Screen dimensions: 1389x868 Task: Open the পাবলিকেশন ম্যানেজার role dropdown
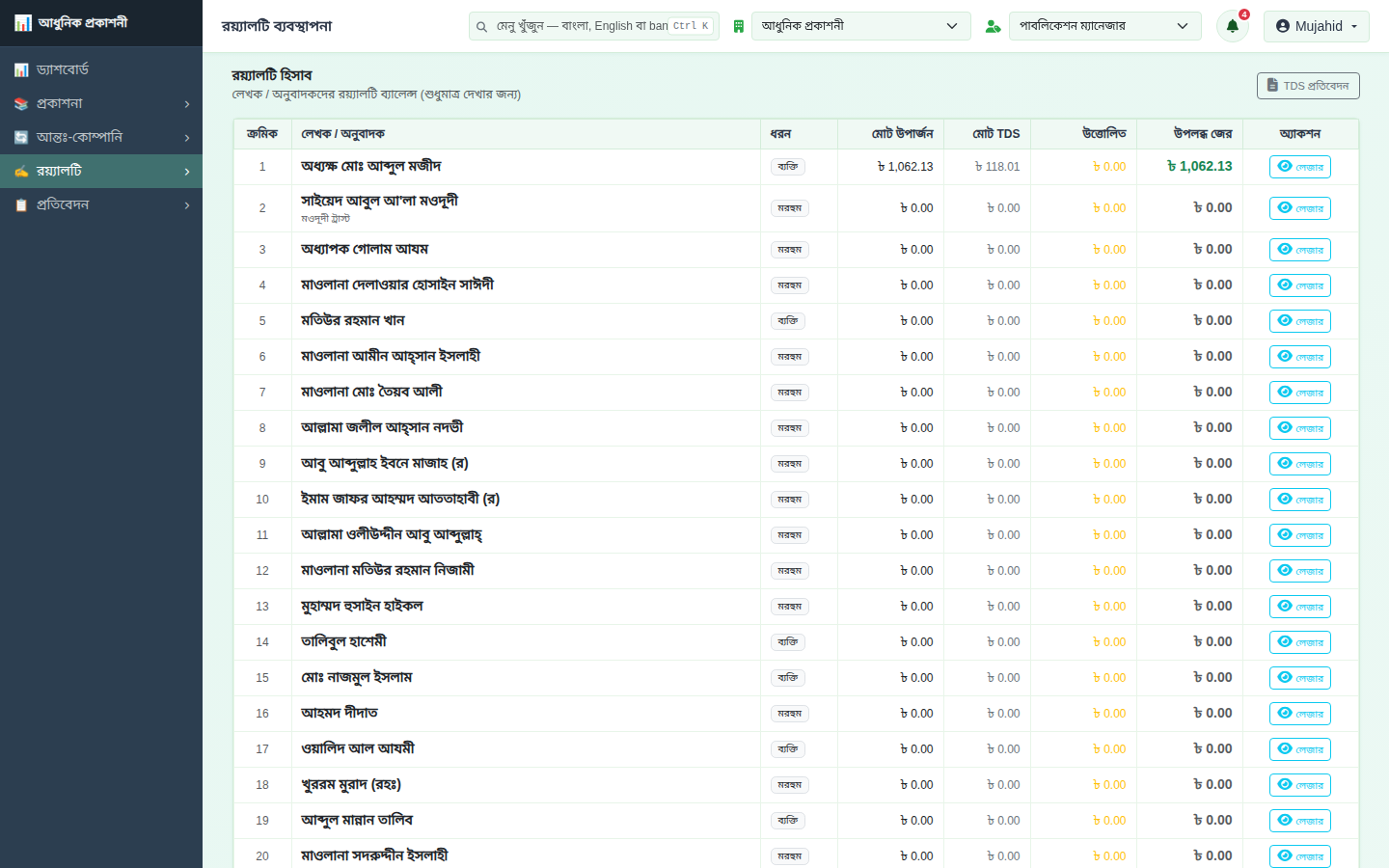(x=1105, y=26)
